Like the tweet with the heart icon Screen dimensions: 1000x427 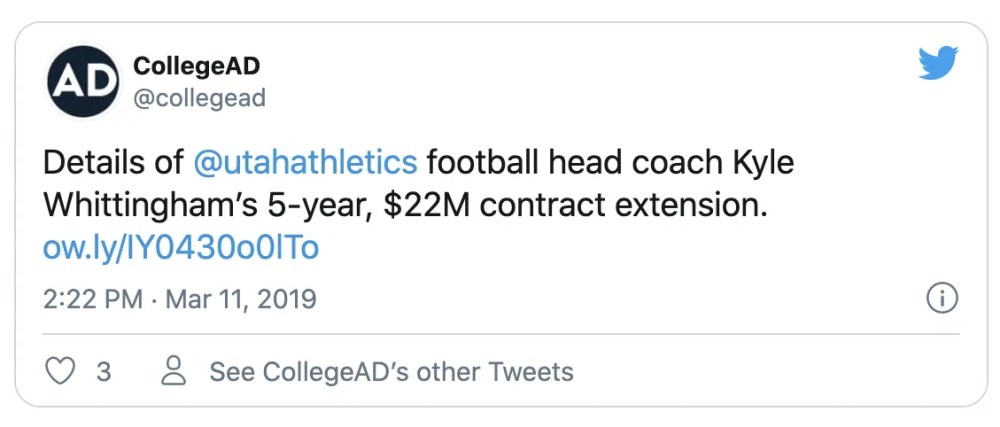tap(63, 372)
